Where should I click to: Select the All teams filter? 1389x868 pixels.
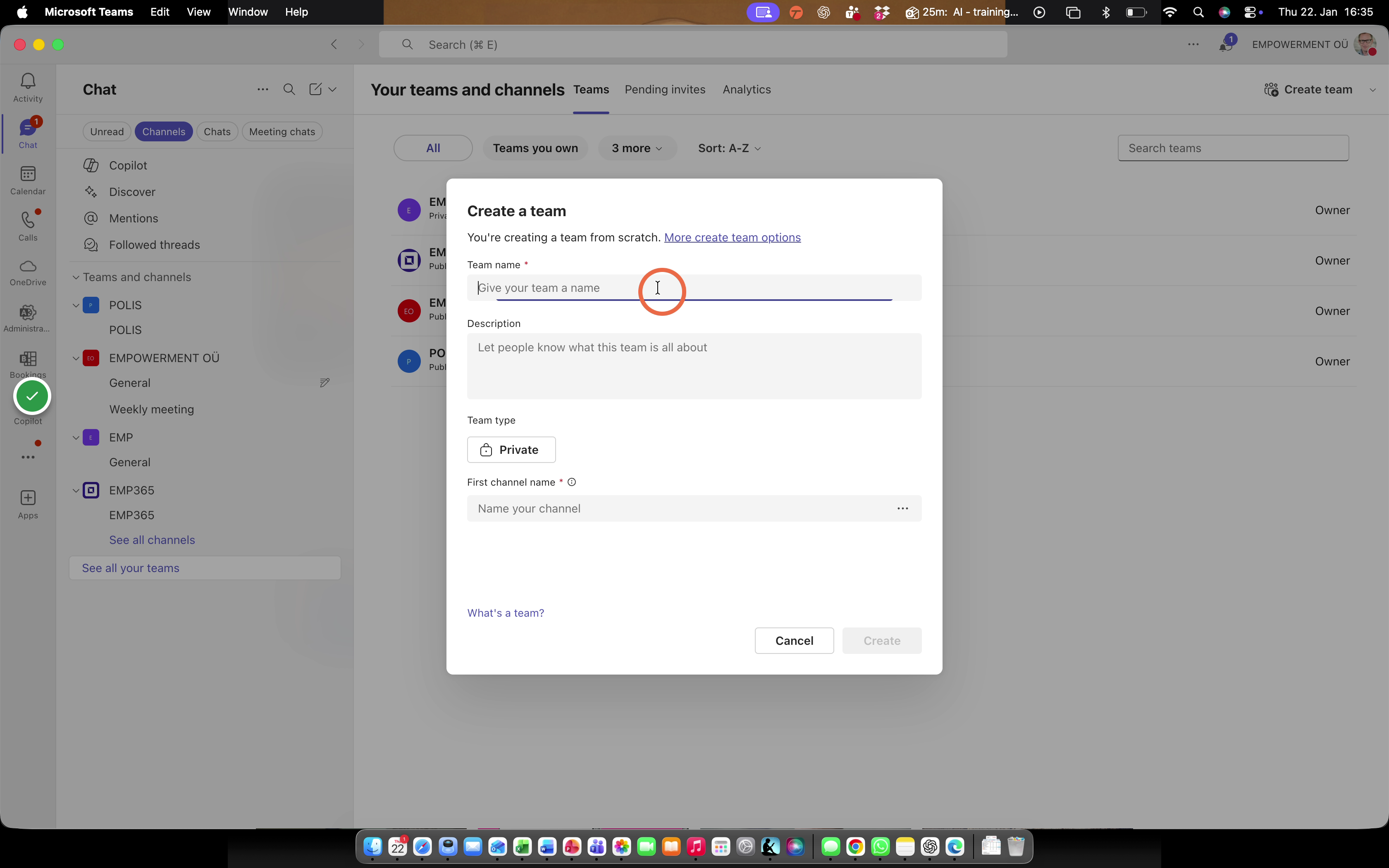point(433,148)
